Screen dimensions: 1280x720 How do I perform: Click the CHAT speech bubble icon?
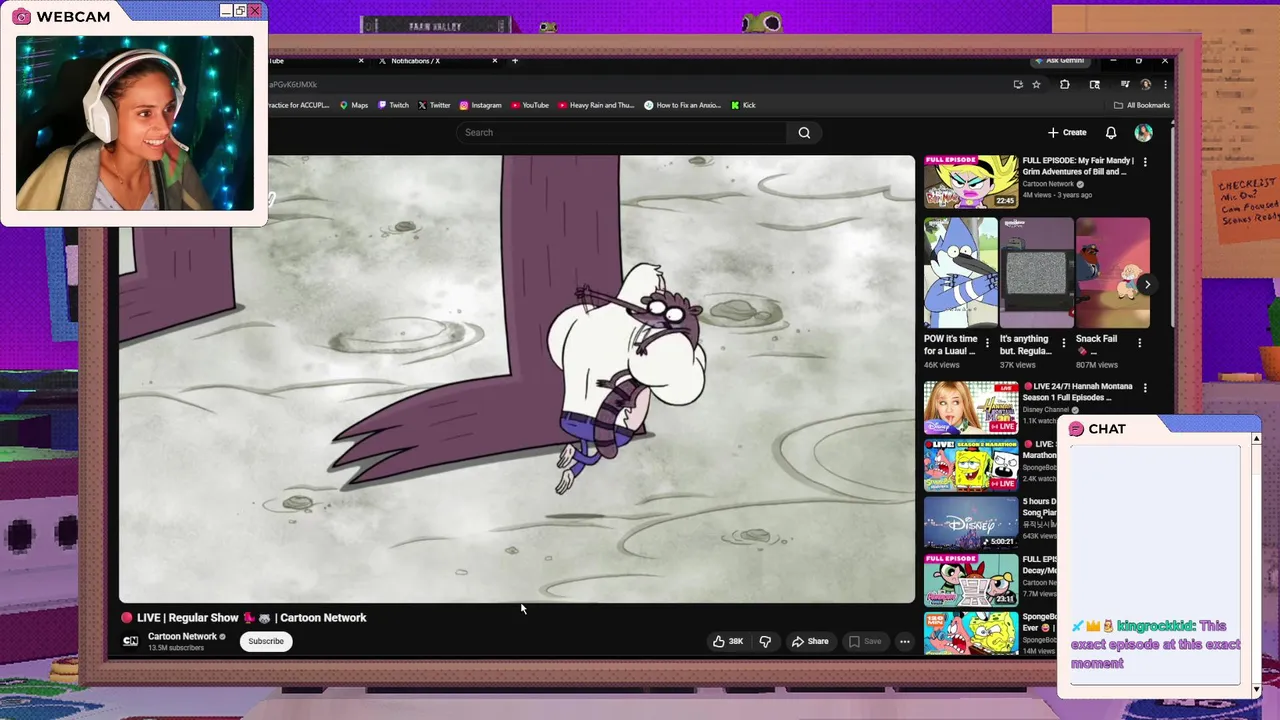coord(1076,429)
